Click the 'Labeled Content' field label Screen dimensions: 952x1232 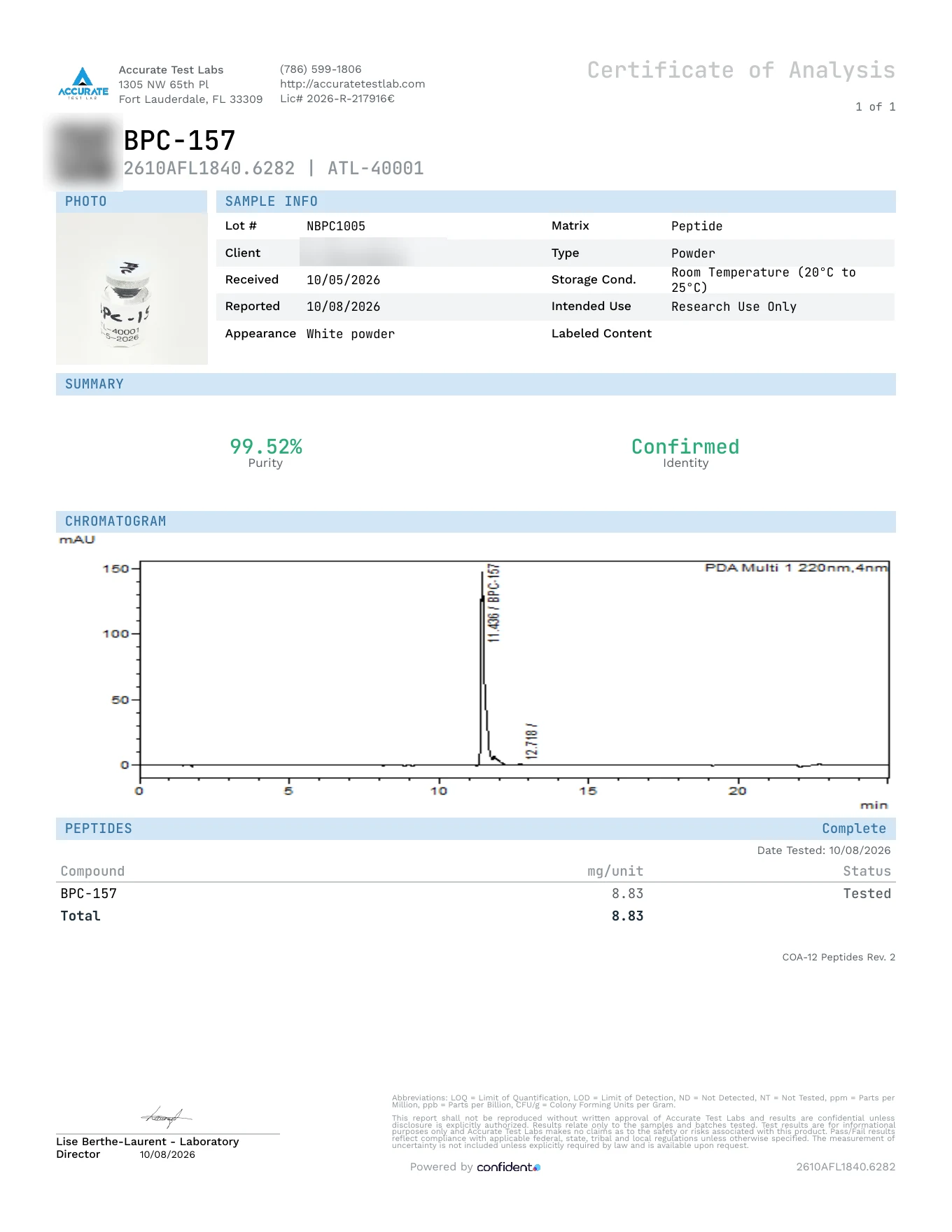click(602, 334)
